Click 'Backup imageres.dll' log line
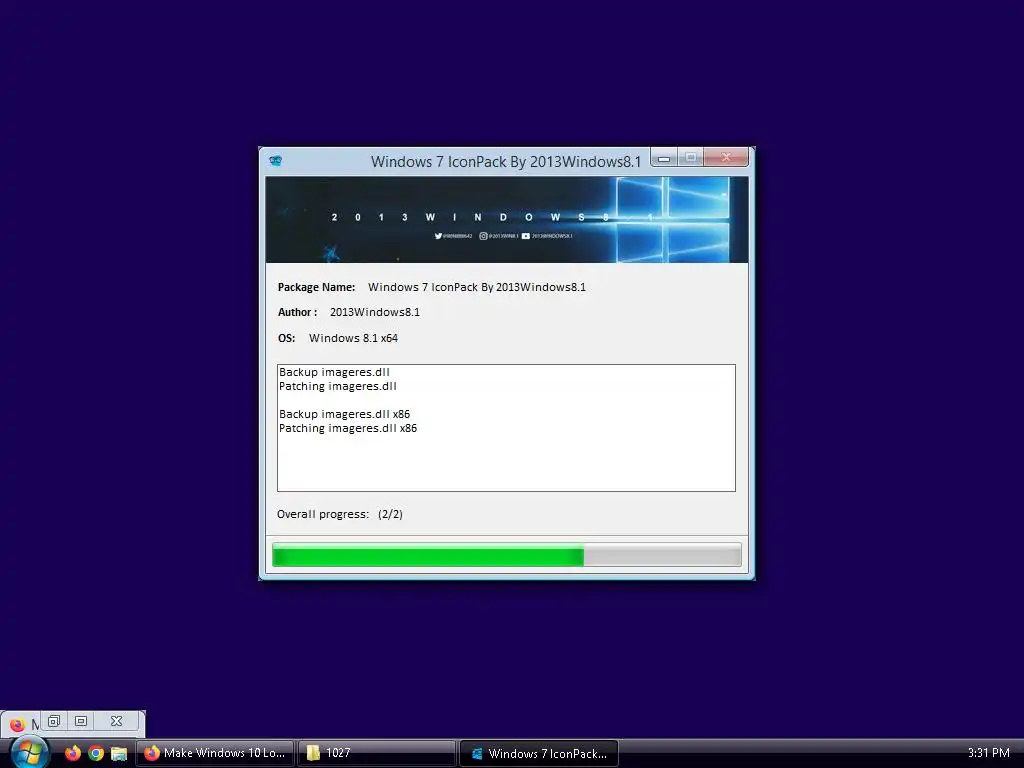The width and height of the screenshot is (1024, 768). [x=334, y=372]
